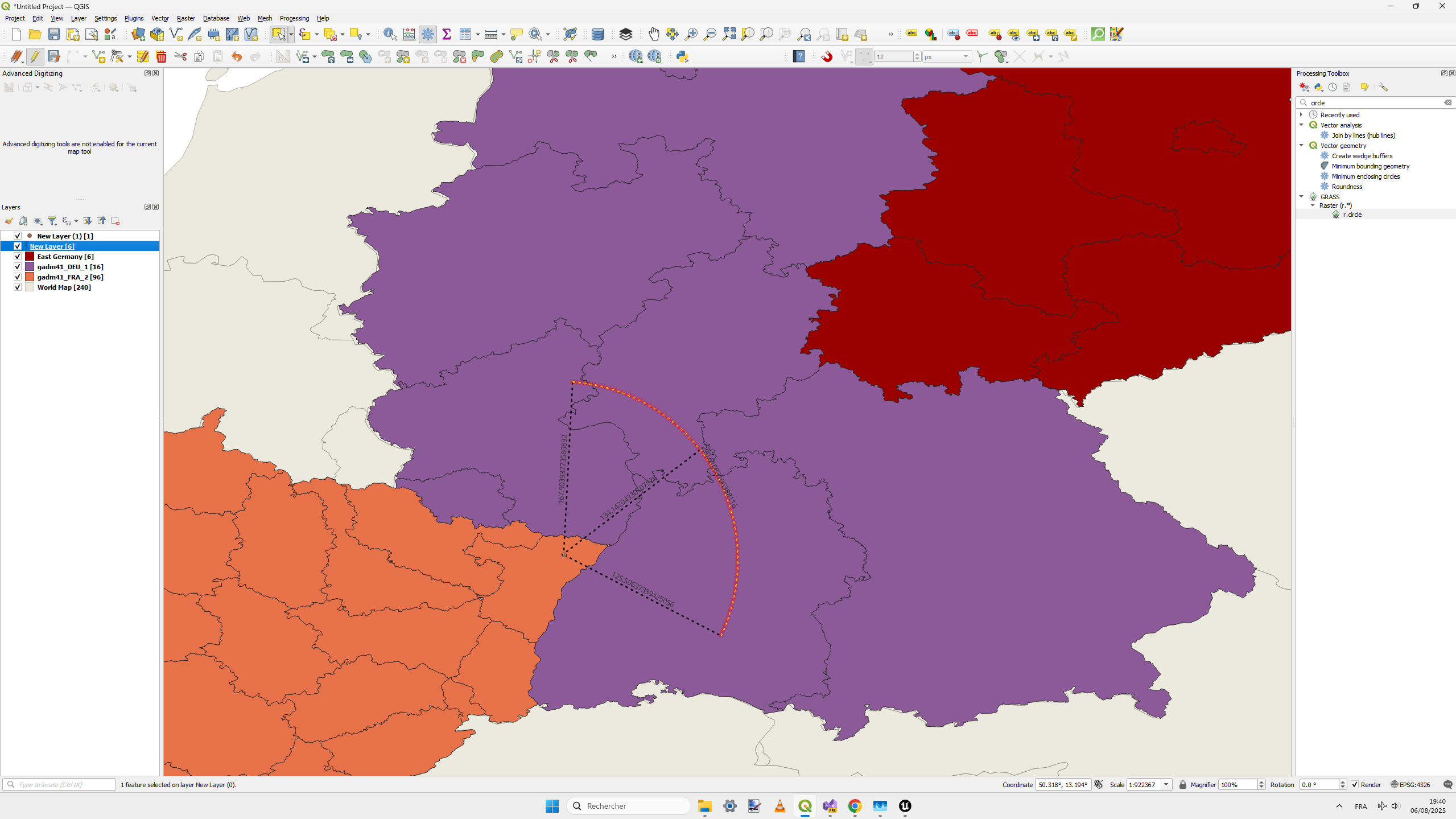Select Minimum enclosing circles algorithm
The width and height of the screenshot is (1456, 819).
pyautogui.click(x=1365, y=176)
